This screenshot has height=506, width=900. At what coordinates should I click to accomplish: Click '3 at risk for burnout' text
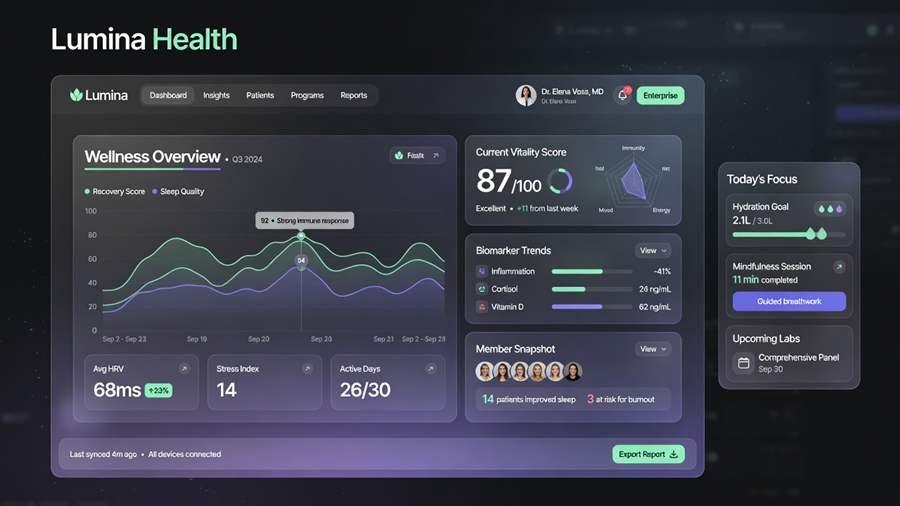coord(620,399)
